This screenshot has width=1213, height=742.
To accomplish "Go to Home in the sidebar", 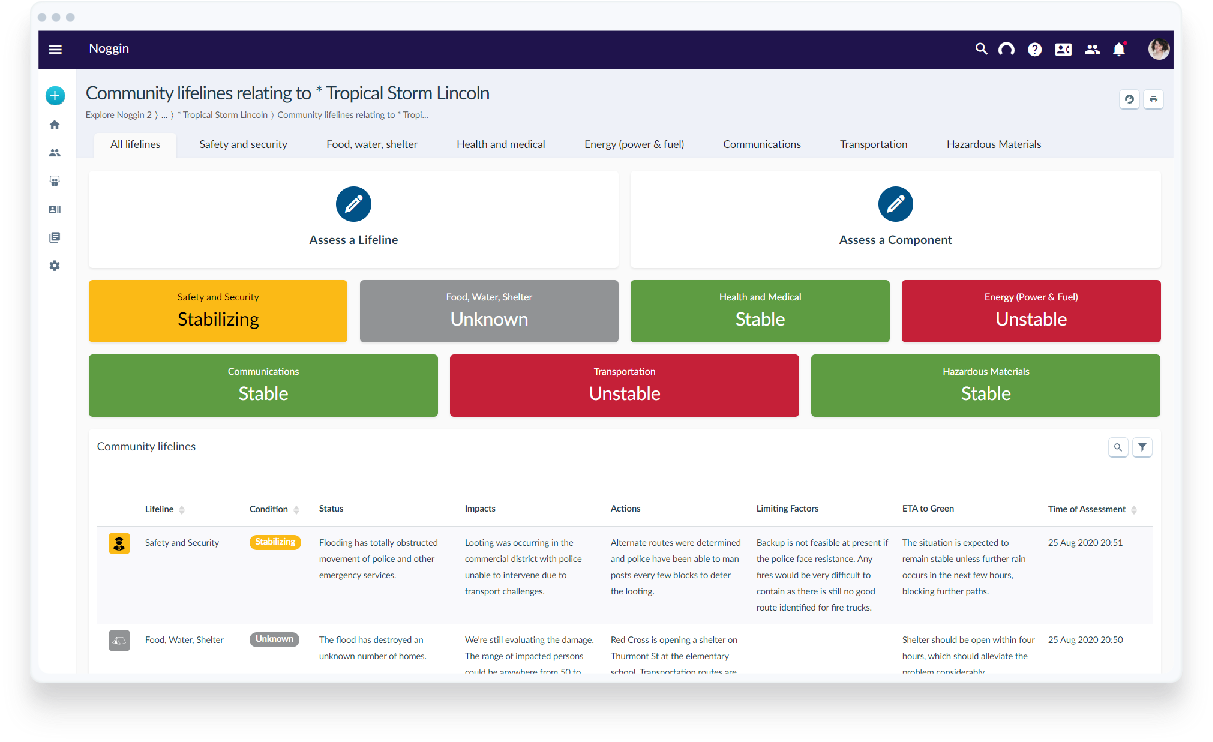I will (x=55, y=125).
